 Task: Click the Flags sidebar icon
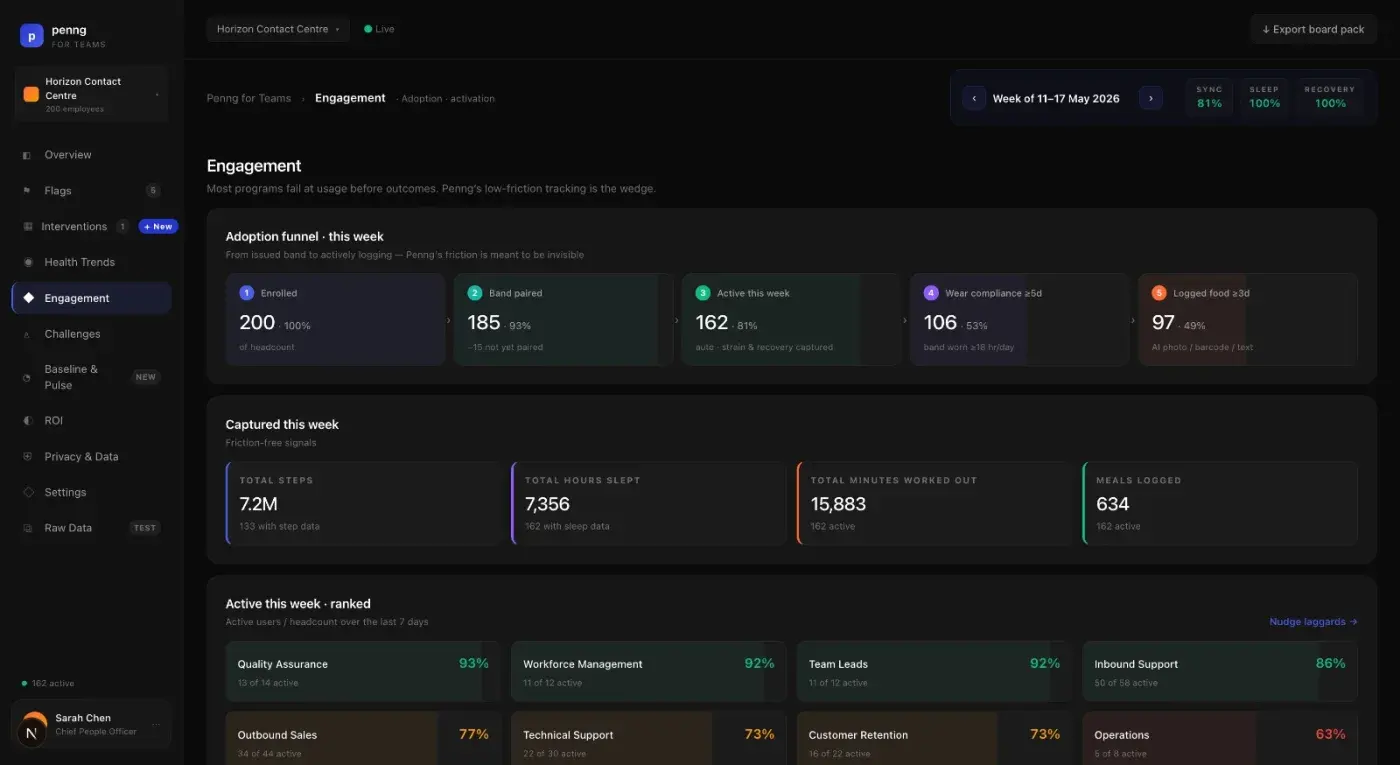(x=27, y=191)
